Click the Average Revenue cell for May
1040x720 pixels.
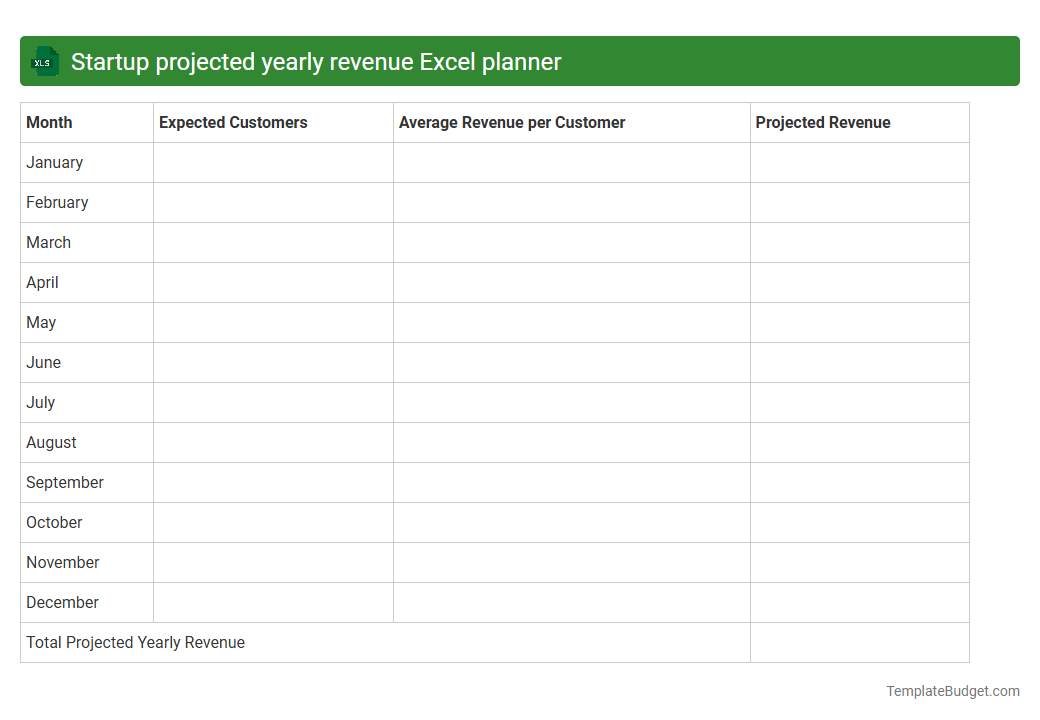tap(570, 322)
